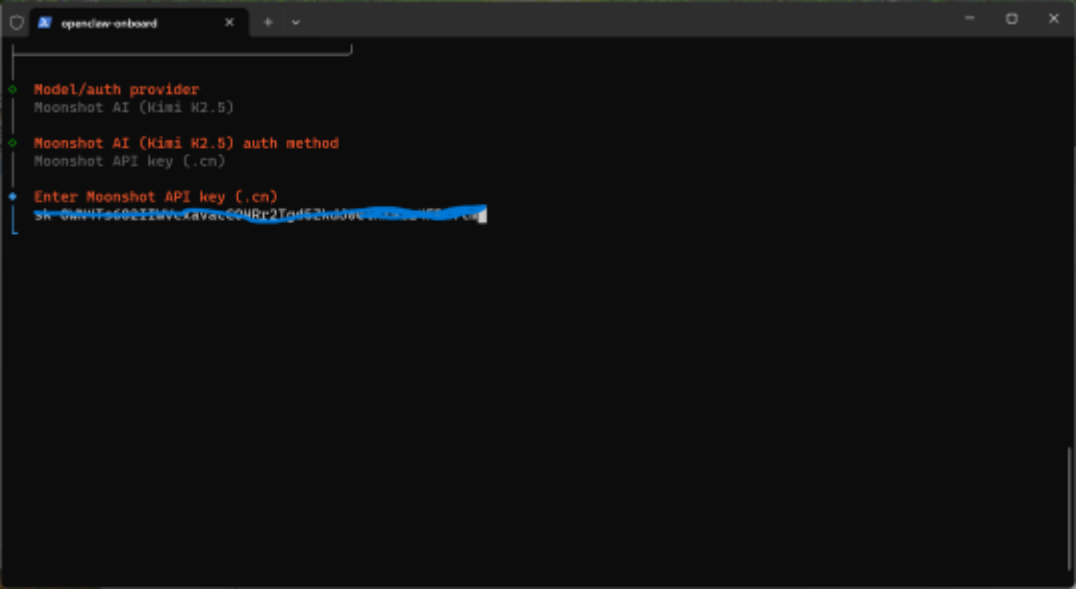Click the gray "Moonshot API key (.cn)" answer text
Image resolution: width=1076 pixels, height=589 pixels.
coord(129,161)
